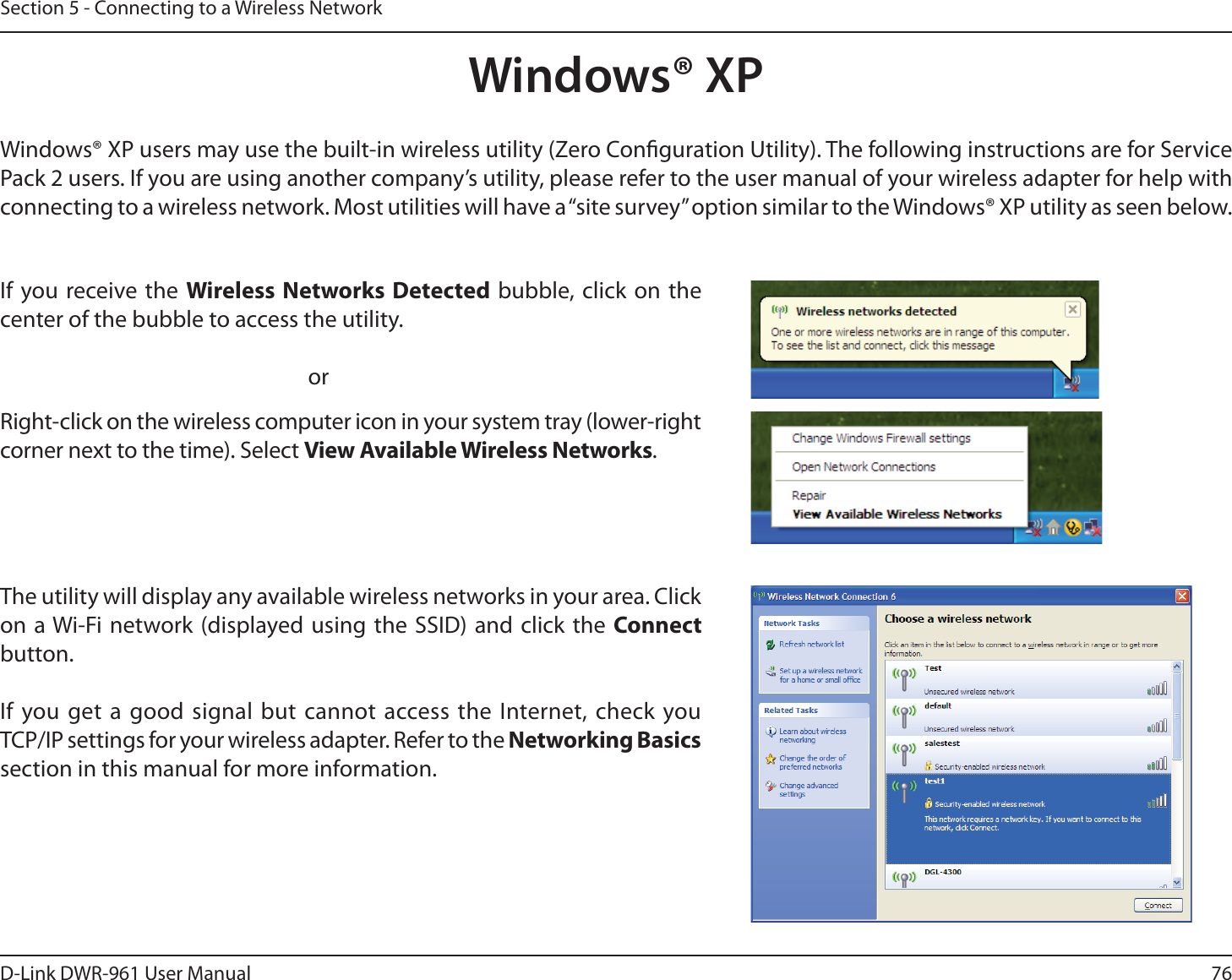This screenshot has height=980, width=1232.
Task: Click the antenna icon of DGL-4300
Action: pyautogui.click(x=904, y=879)
